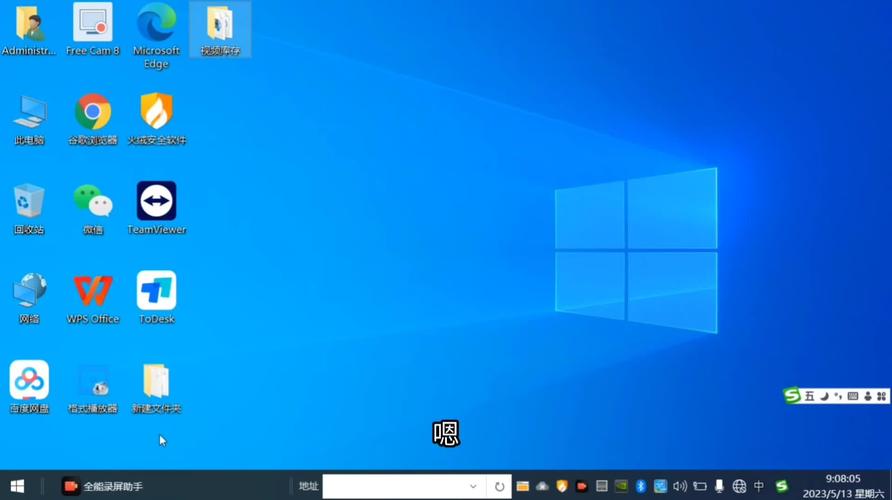Image resolution: width=892 pixels, height=500 pixels.
Task: Open the 百度网盘 desktop shortcut
Action: coord(29,387)
